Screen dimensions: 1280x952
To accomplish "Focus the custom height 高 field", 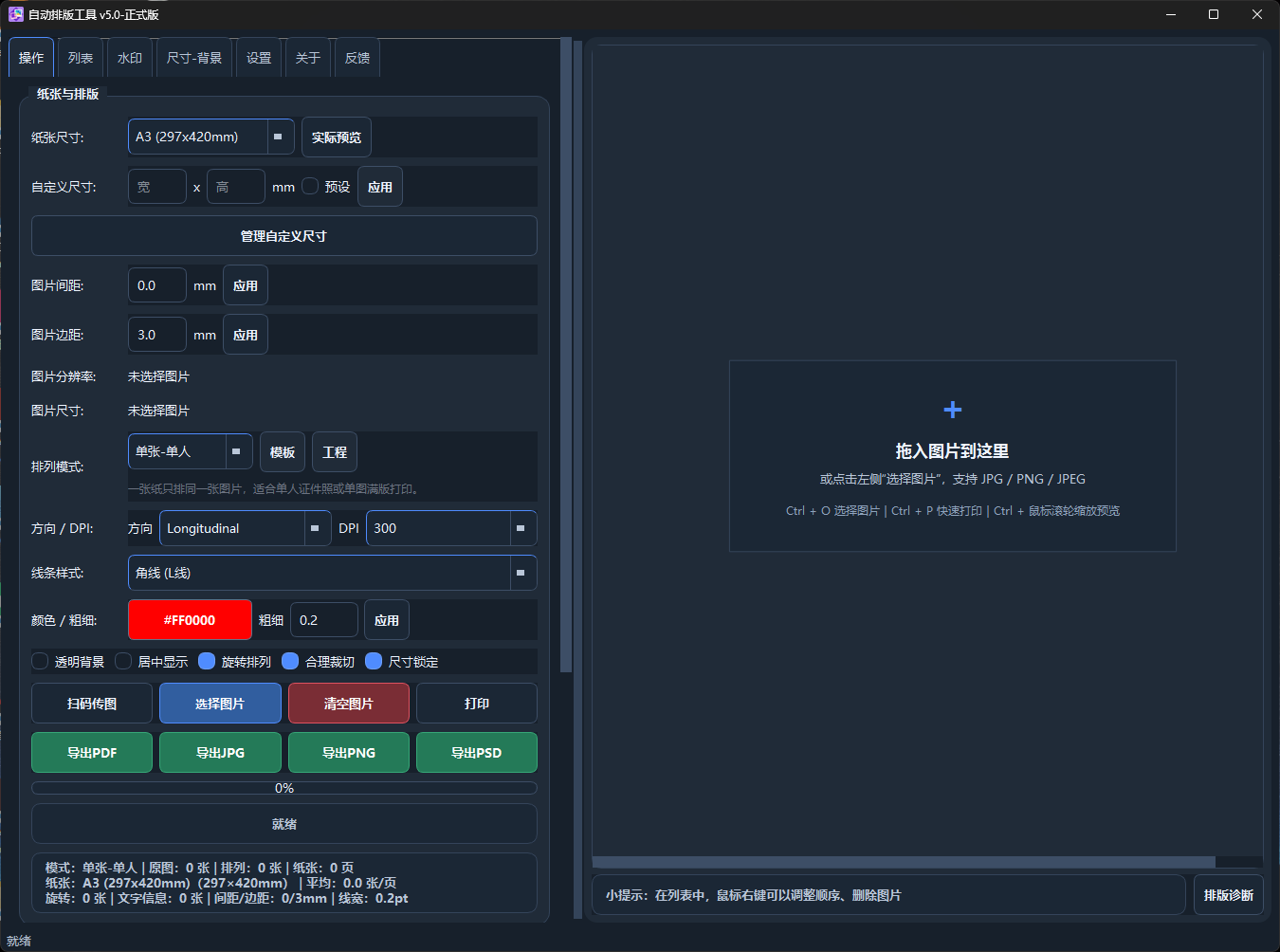I will point(236,187).
